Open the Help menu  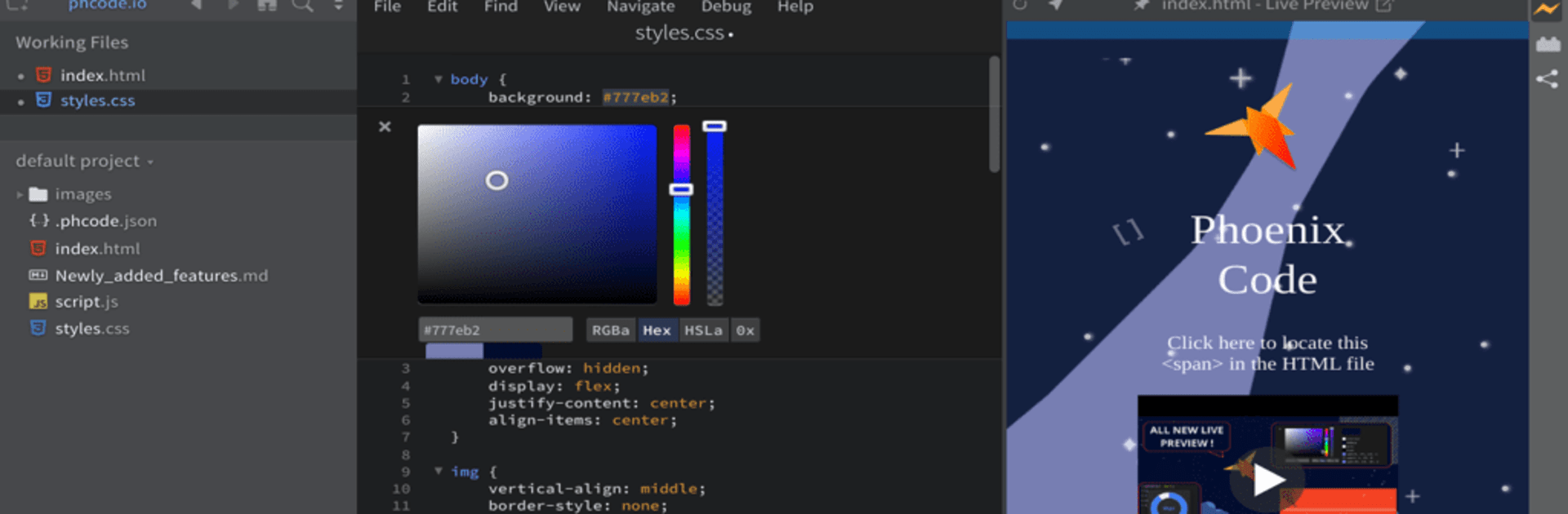click(795, 7)
